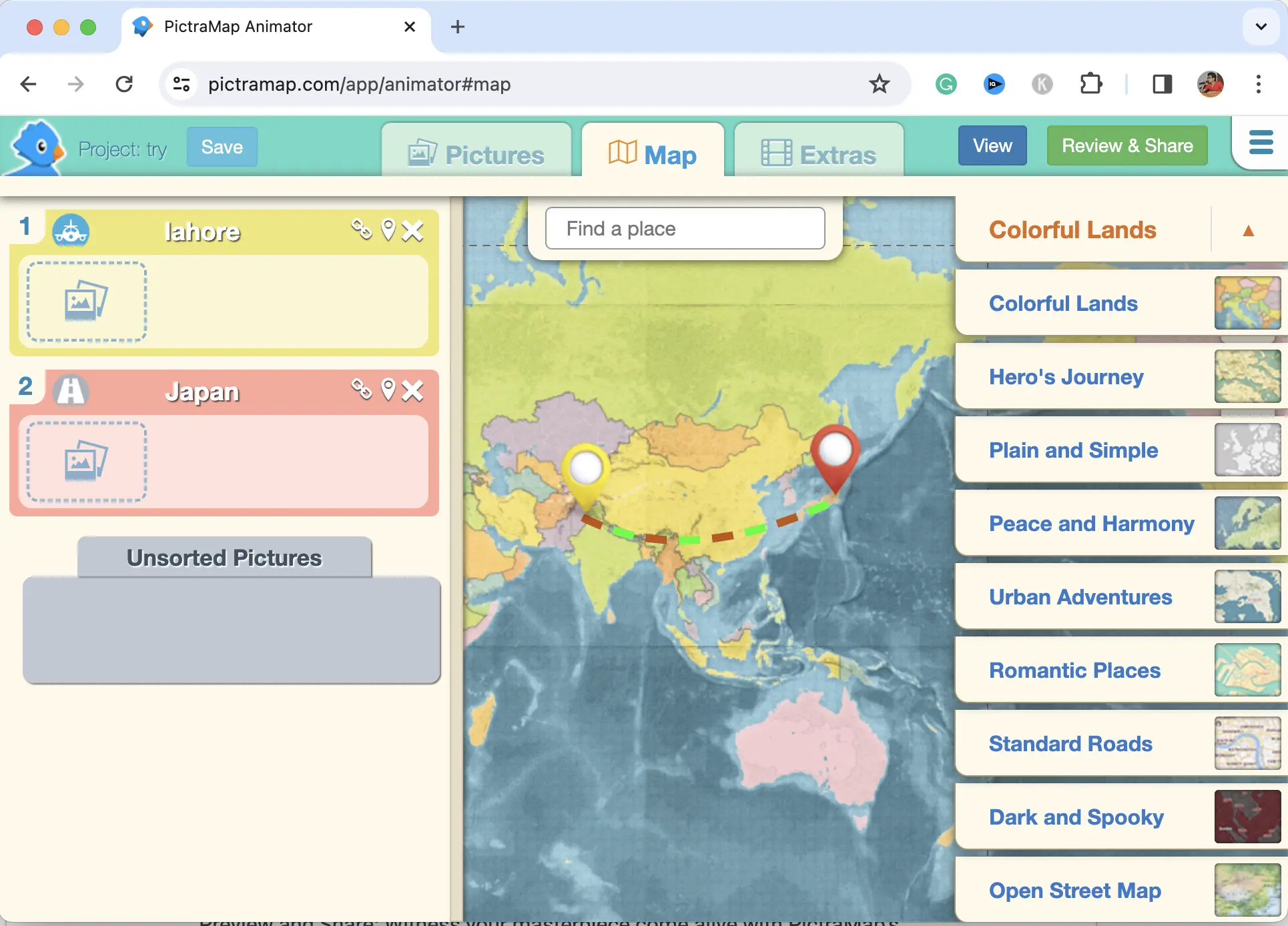
Task: Click in the Find a place field
Action: (685, 228)
